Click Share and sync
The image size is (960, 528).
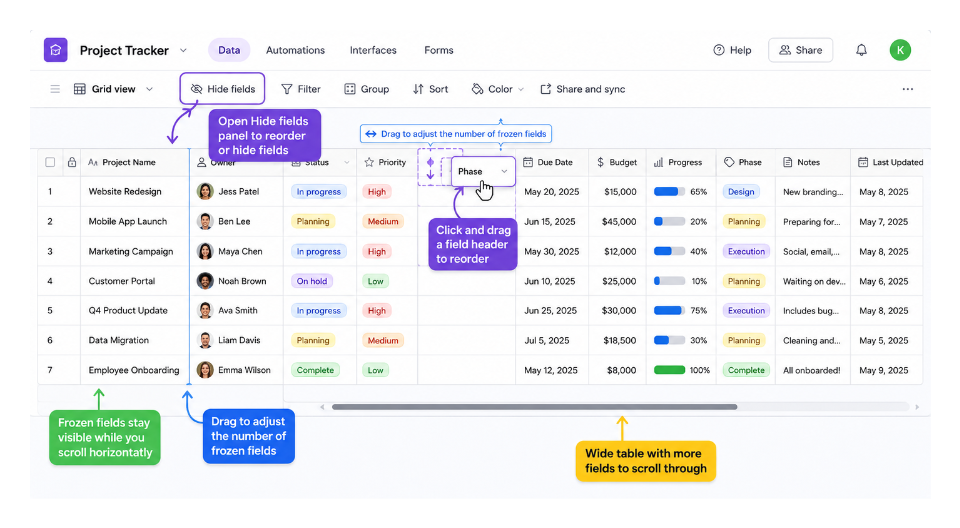[582, 89]
